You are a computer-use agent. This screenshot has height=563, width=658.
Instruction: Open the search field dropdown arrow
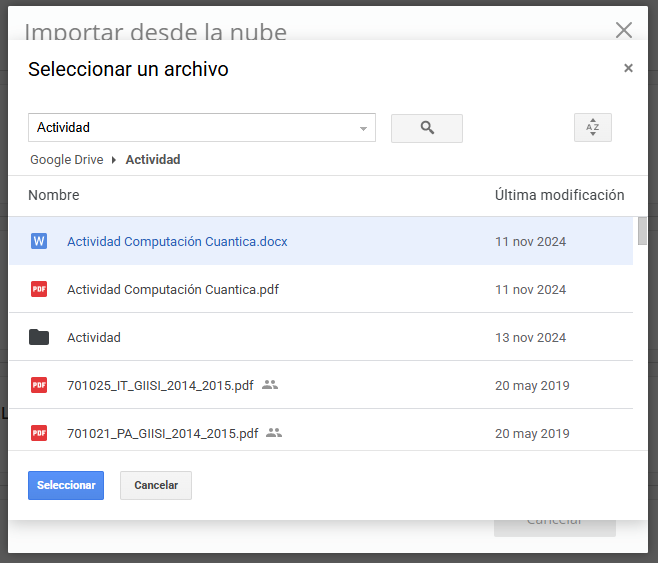[363, 128]
